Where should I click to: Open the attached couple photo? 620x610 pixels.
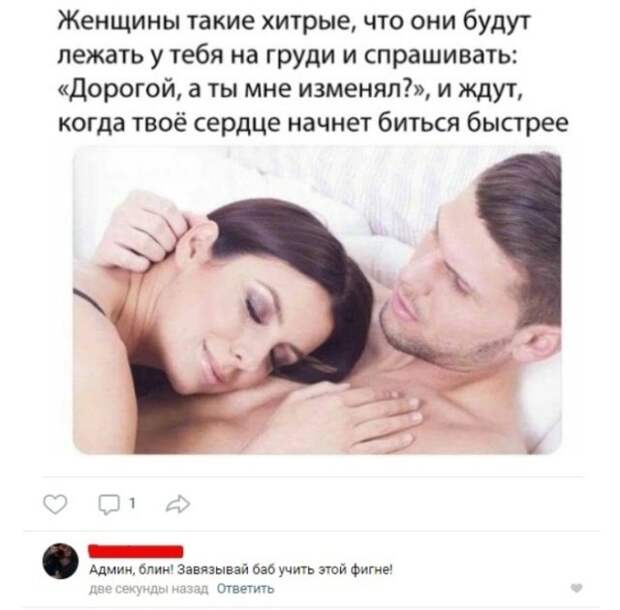point(317,300)
